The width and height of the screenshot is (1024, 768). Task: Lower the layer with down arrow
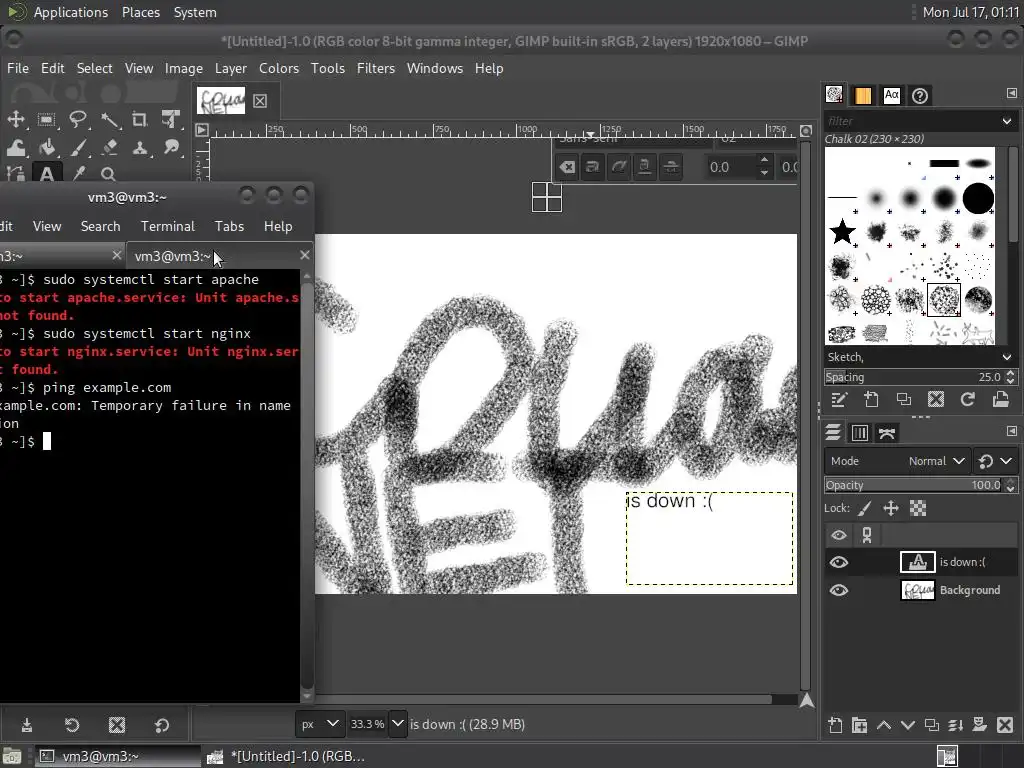[x=908, y=725]
